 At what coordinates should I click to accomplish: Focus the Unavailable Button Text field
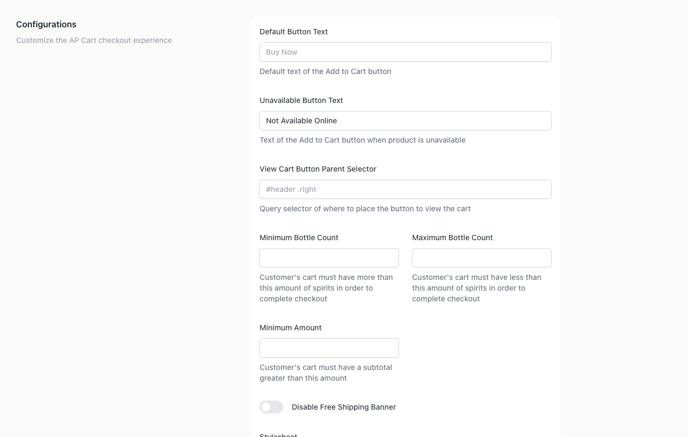(405, 121)
